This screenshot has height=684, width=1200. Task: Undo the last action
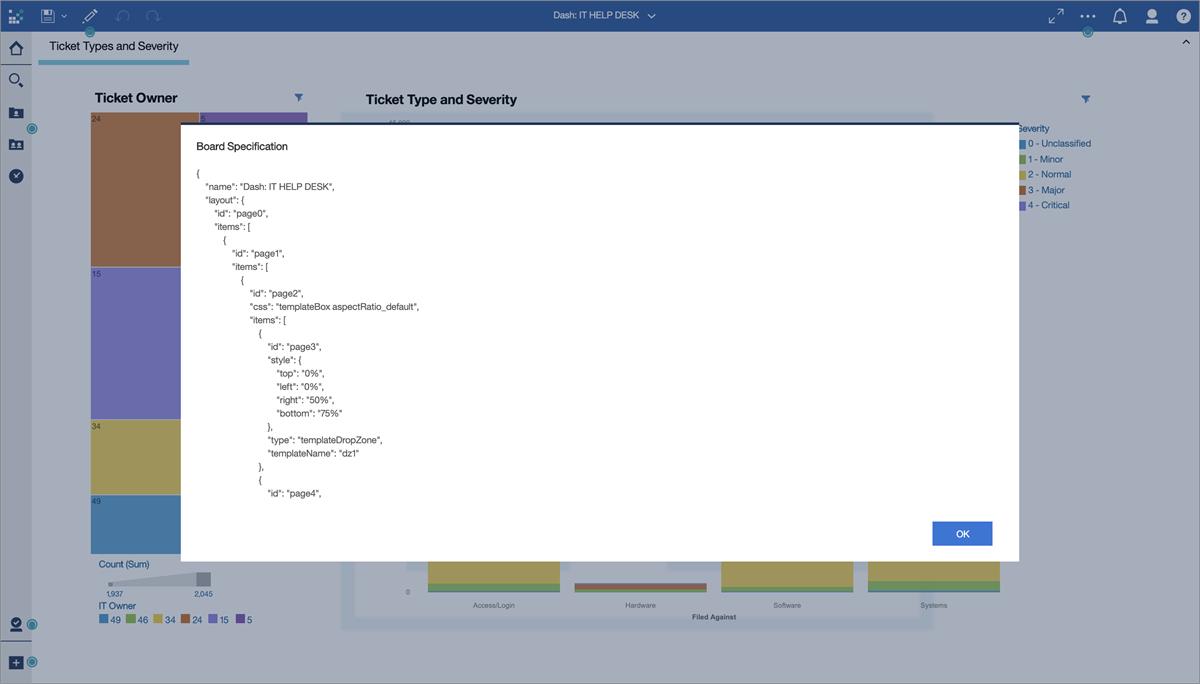pos(122,15)
